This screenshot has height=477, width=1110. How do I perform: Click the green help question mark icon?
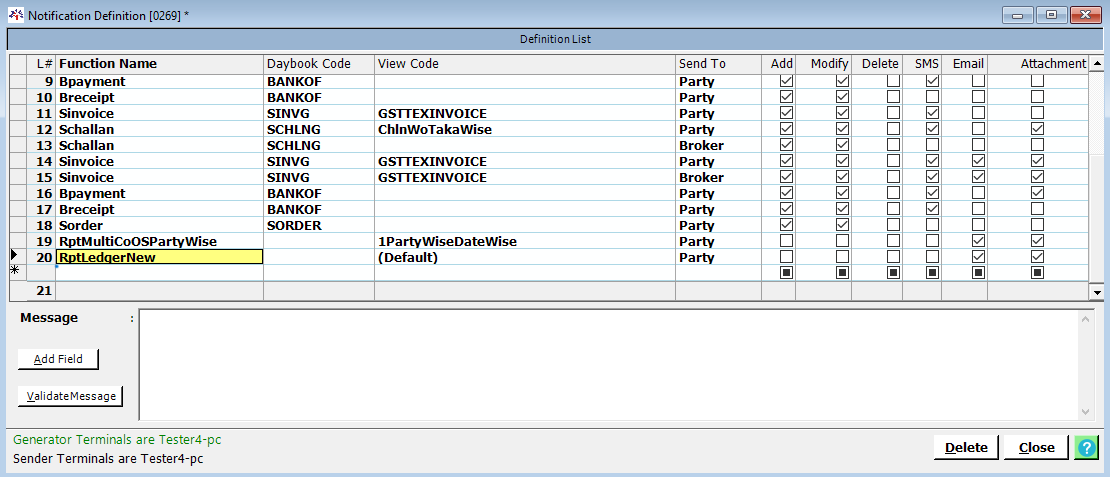click(x=1086, y=447)
